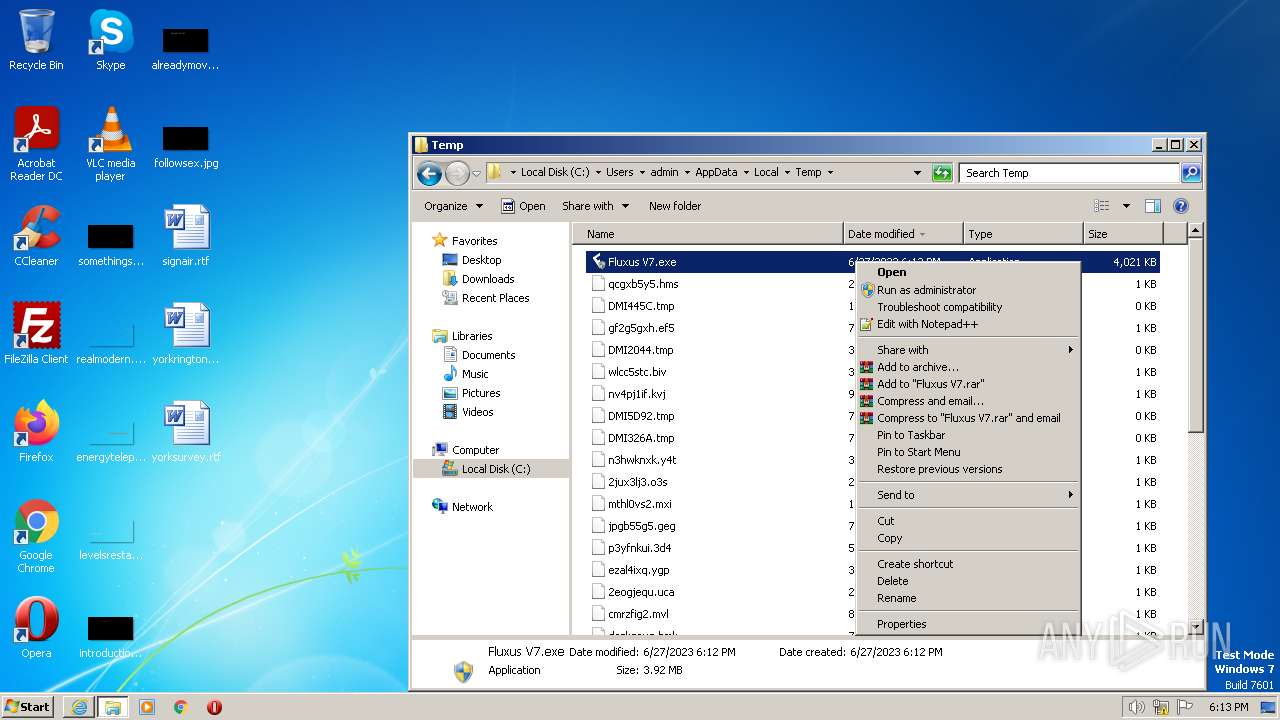Open Share with toolbar dropdown
Screen dimensions: 1280x720
coord(596,206)
